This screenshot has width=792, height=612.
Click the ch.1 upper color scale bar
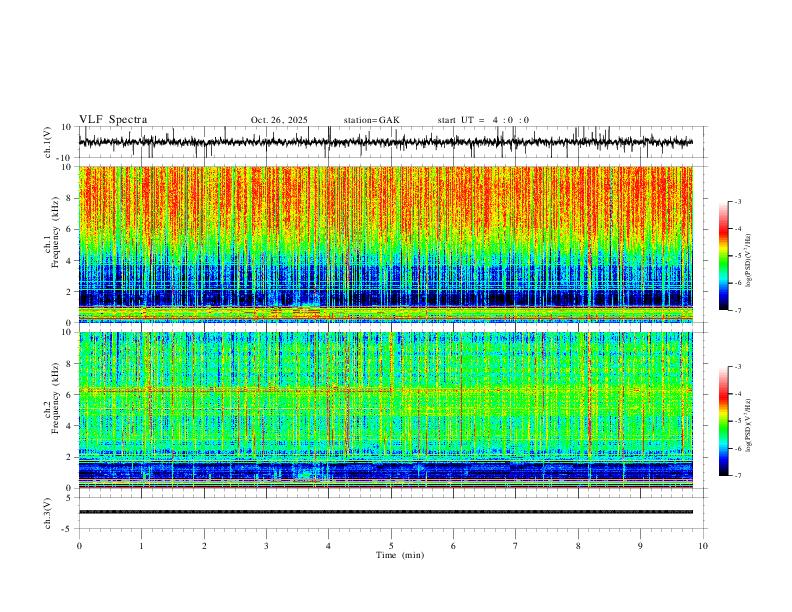point(723,256)
